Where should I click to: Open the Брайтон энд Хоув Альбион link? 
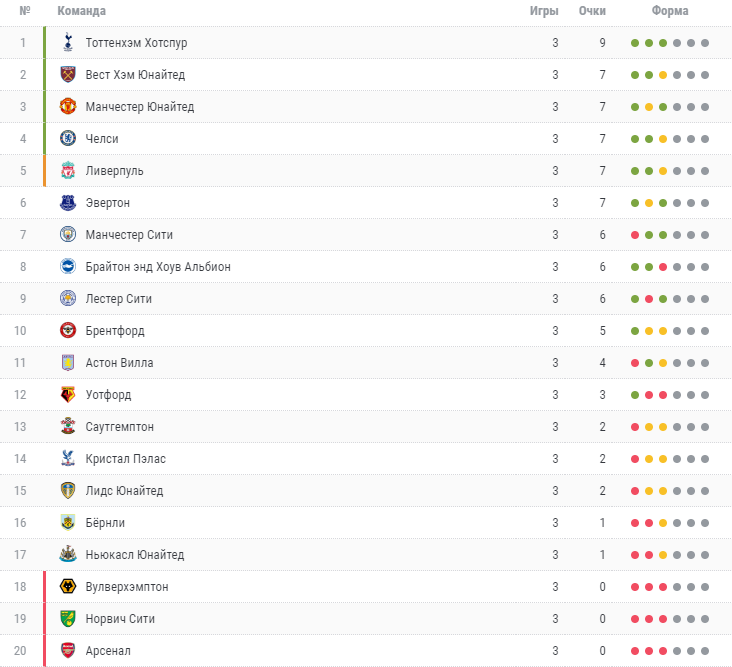point(158,267)
